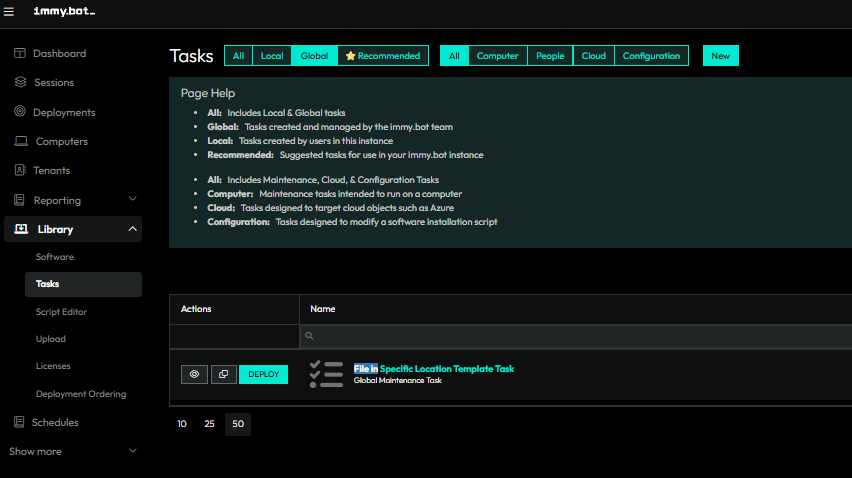Image resolution: width=852 pixels, height=478 pixels.
Task: Click the duplicate task icon button
Action: [x=222, y=374]
